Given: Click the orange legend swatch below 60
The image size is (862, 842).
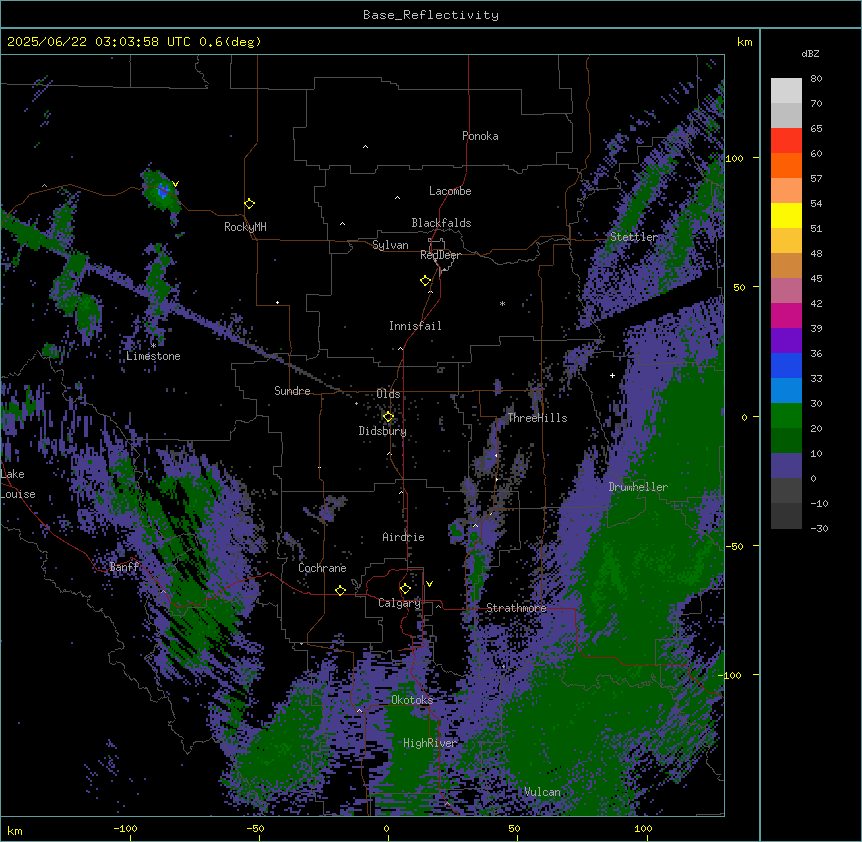Looking at the screenshot, I should point(786,165).
